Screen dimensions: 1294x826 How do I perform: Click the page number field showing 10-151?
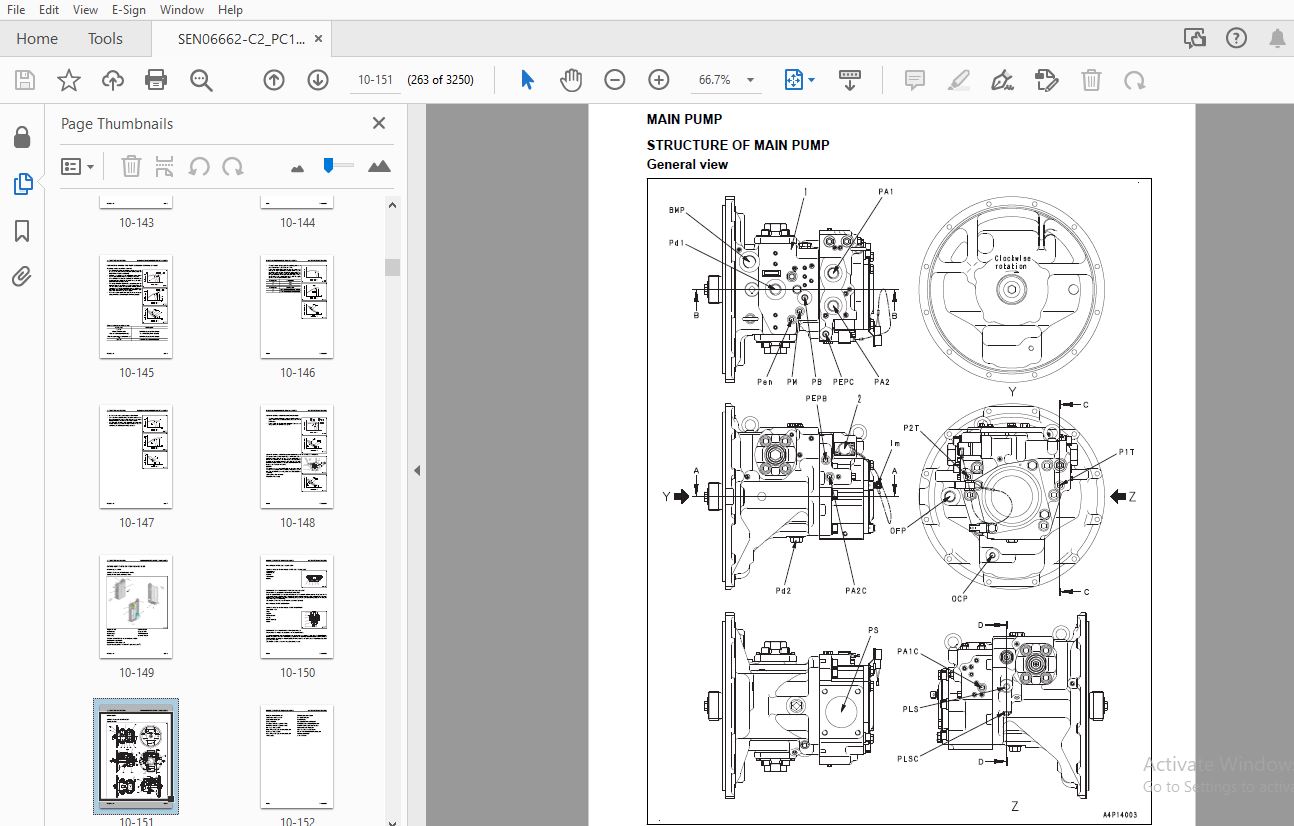click(x=375, y=80)
